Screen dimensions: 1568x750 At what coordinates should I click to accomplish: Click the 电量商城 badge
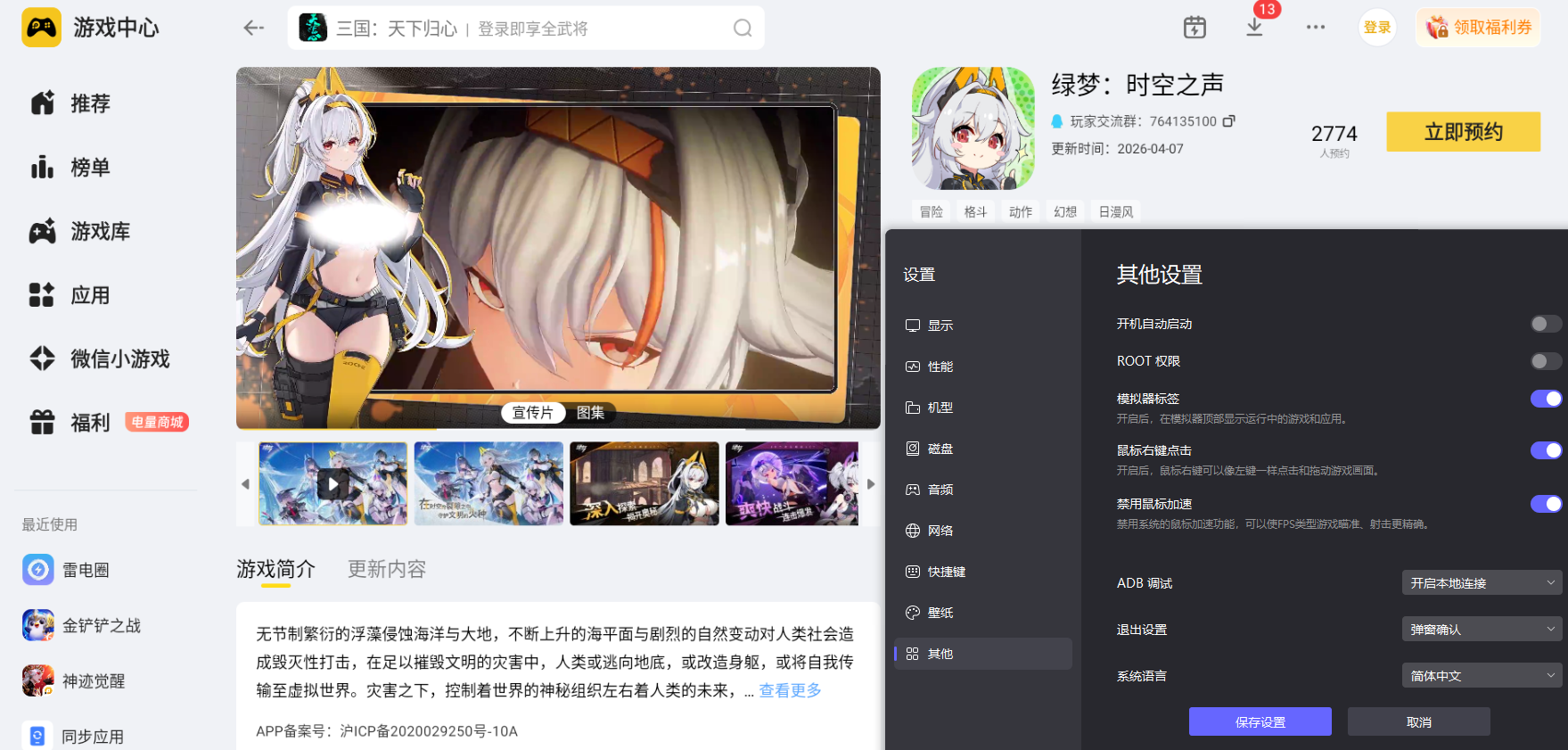click(x=157, y=422)
